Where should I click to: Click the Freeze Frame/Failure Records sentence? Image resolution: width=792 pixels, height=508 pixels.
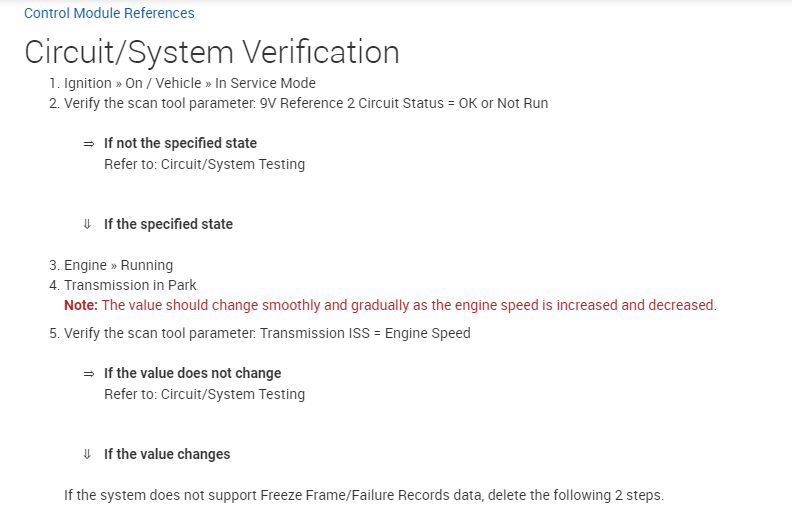363,495
